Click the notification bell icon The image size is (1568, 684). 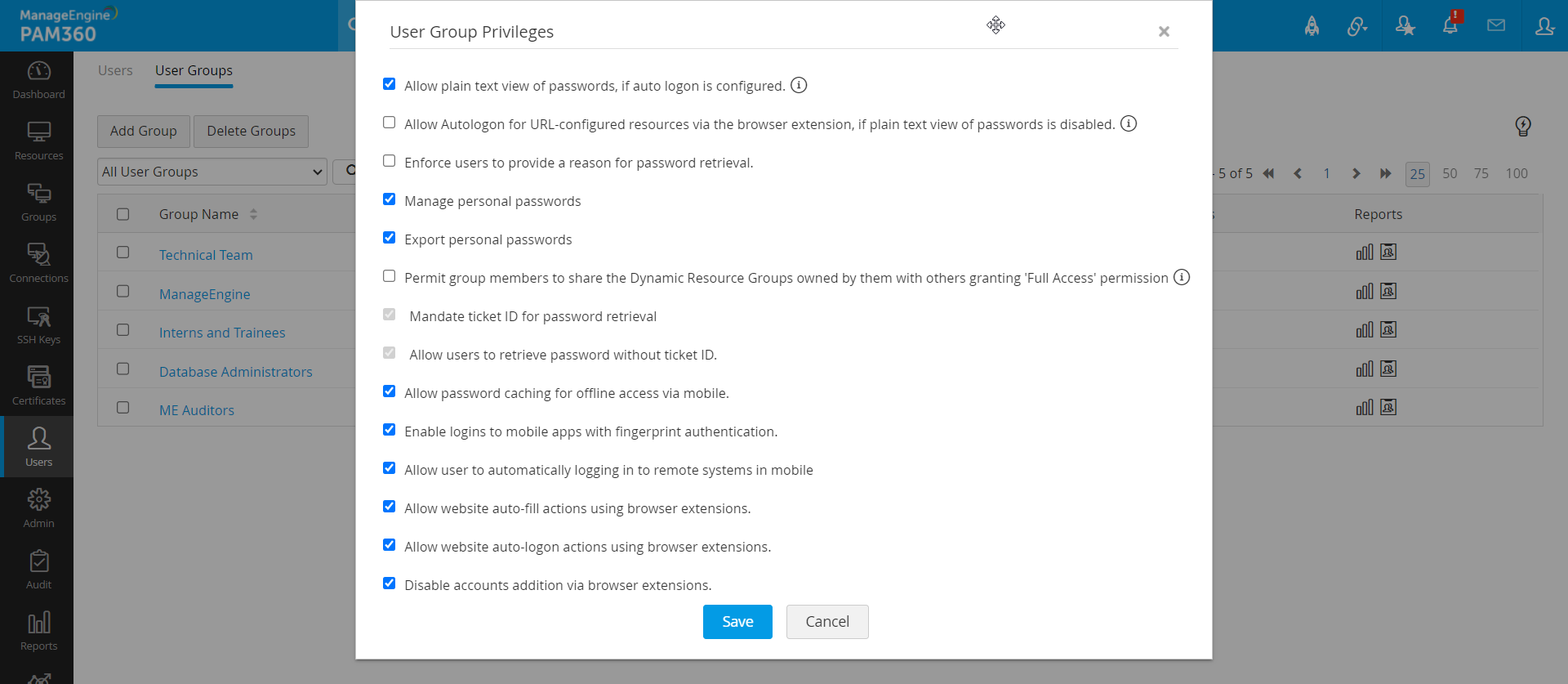tap(1450, 25)
